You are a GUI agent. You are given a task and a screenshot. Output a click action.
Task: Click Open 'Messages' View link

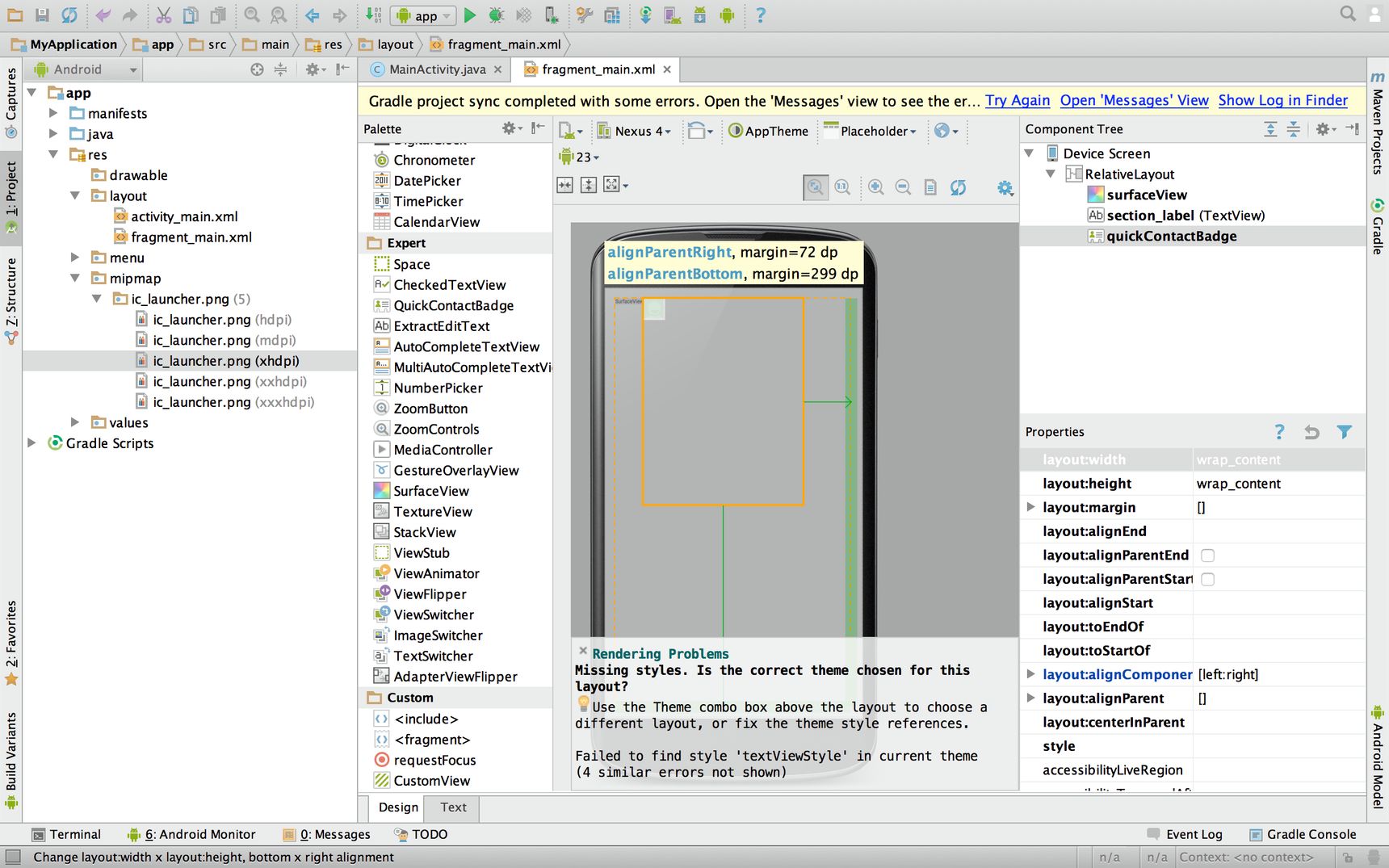pos(1134,101)
